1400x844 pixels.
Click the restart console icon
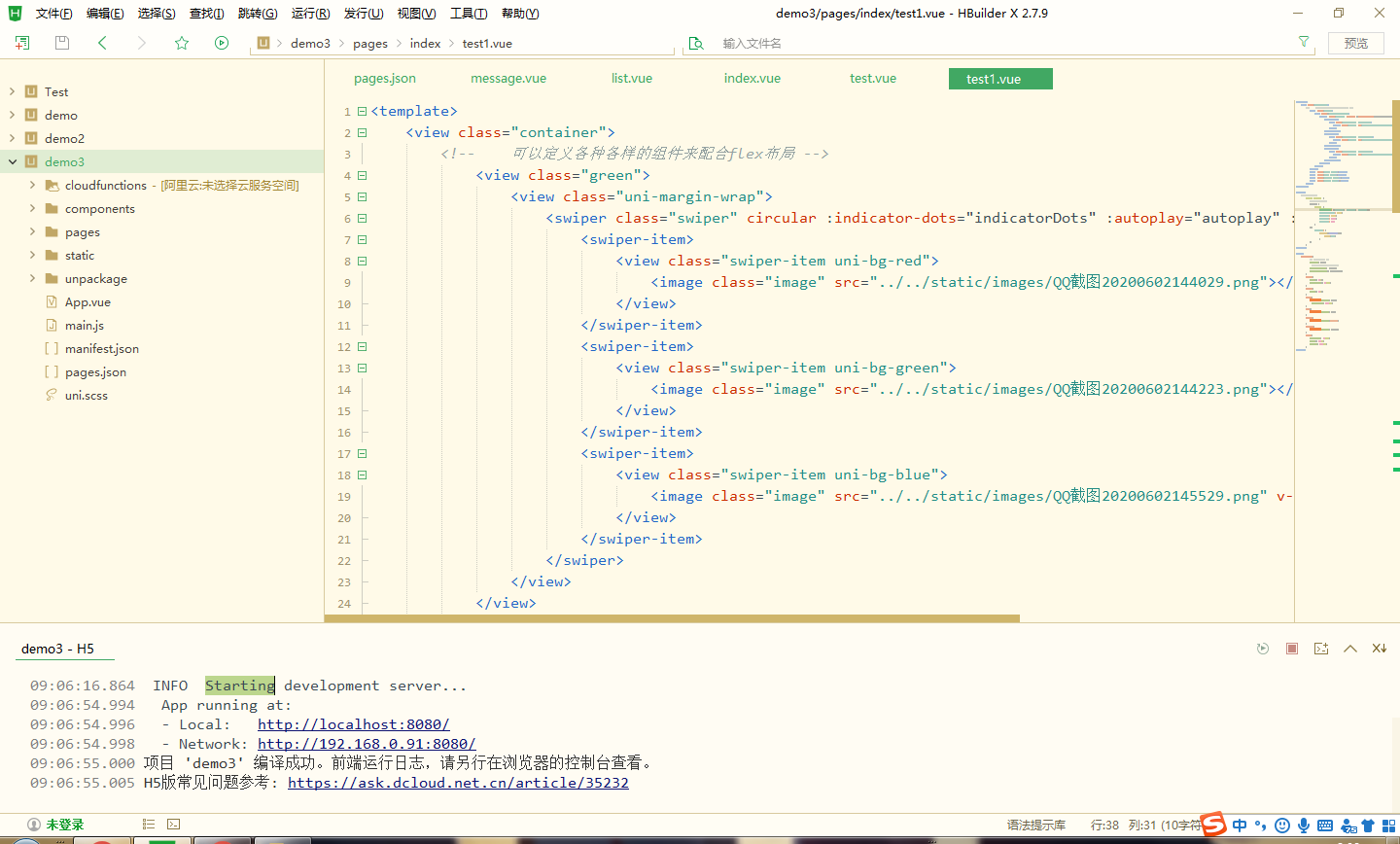1262,648
